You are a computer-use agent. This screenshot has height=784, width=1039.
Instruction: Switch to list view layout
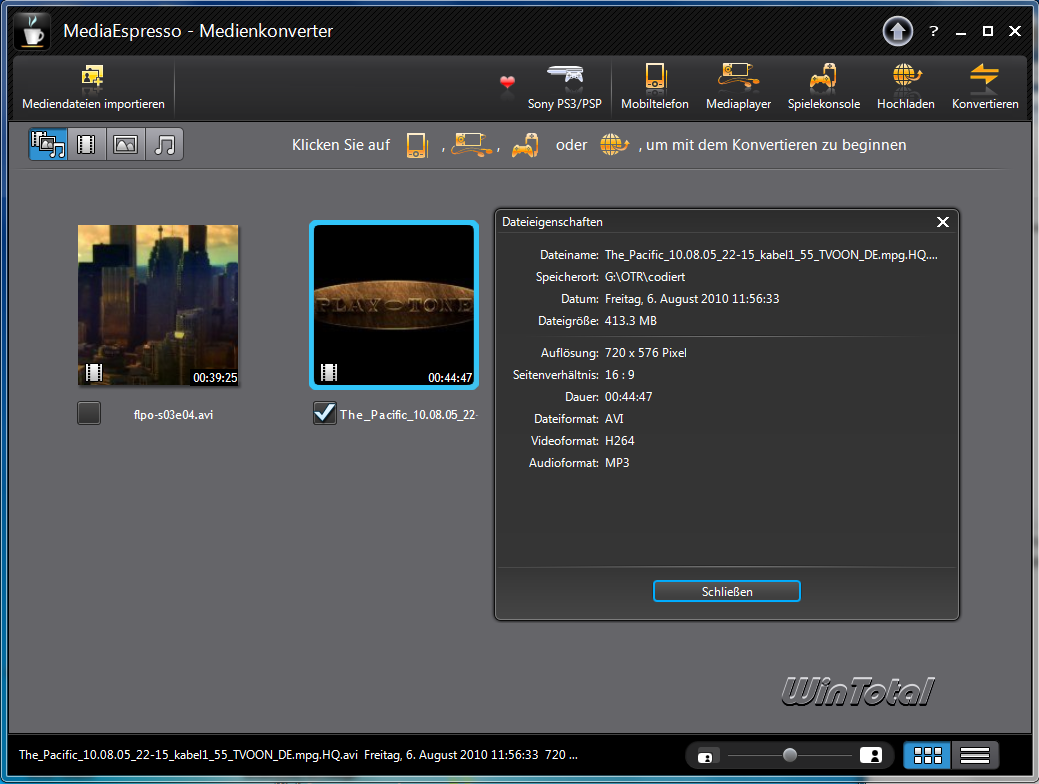pos(975,755)
